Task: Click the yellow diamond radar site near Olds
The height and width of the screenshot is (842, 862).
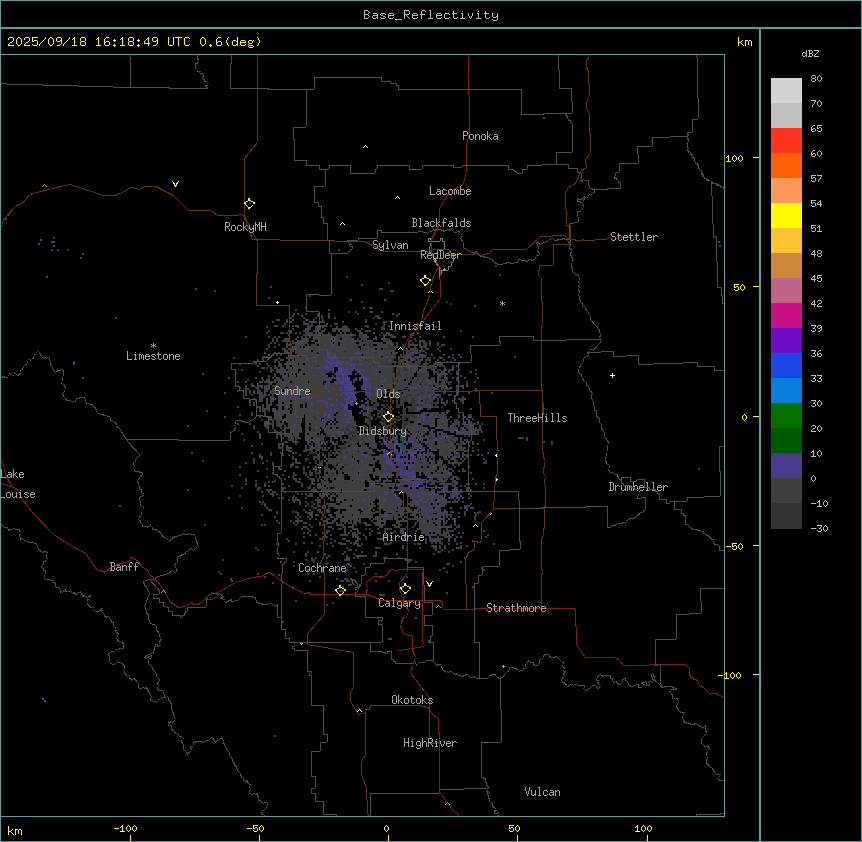Action: click(389, 417)
